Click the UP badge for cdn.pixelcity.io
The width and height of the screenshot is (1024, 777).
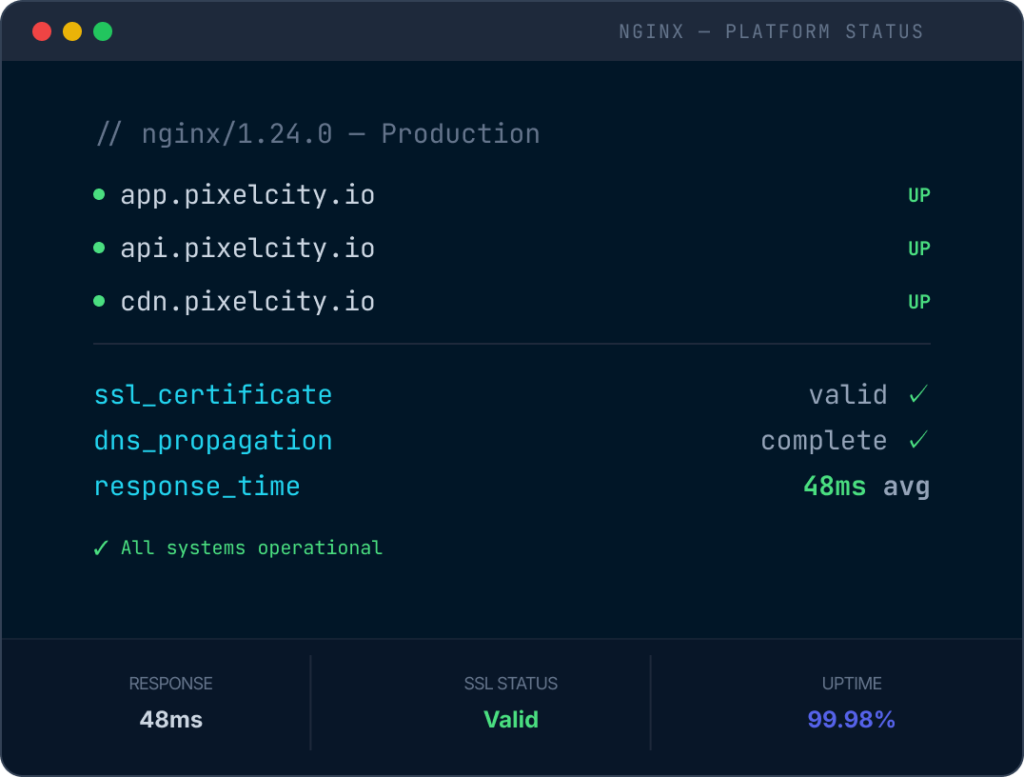click(919, 302)
